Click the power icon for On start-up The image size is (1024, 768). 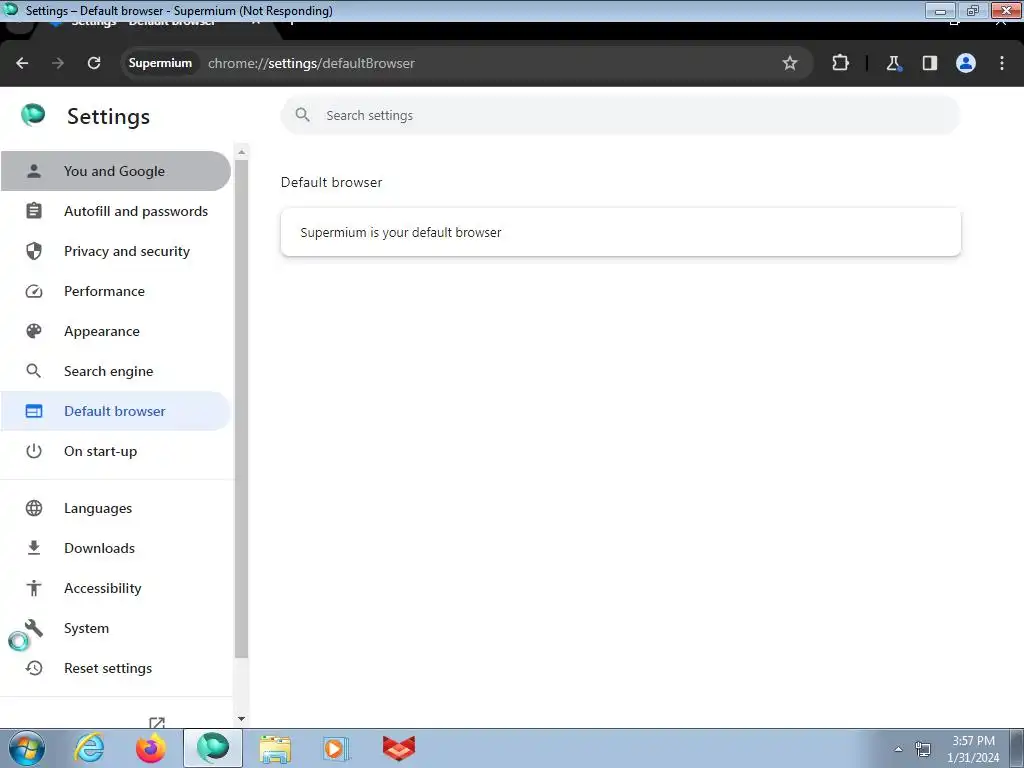34,451
